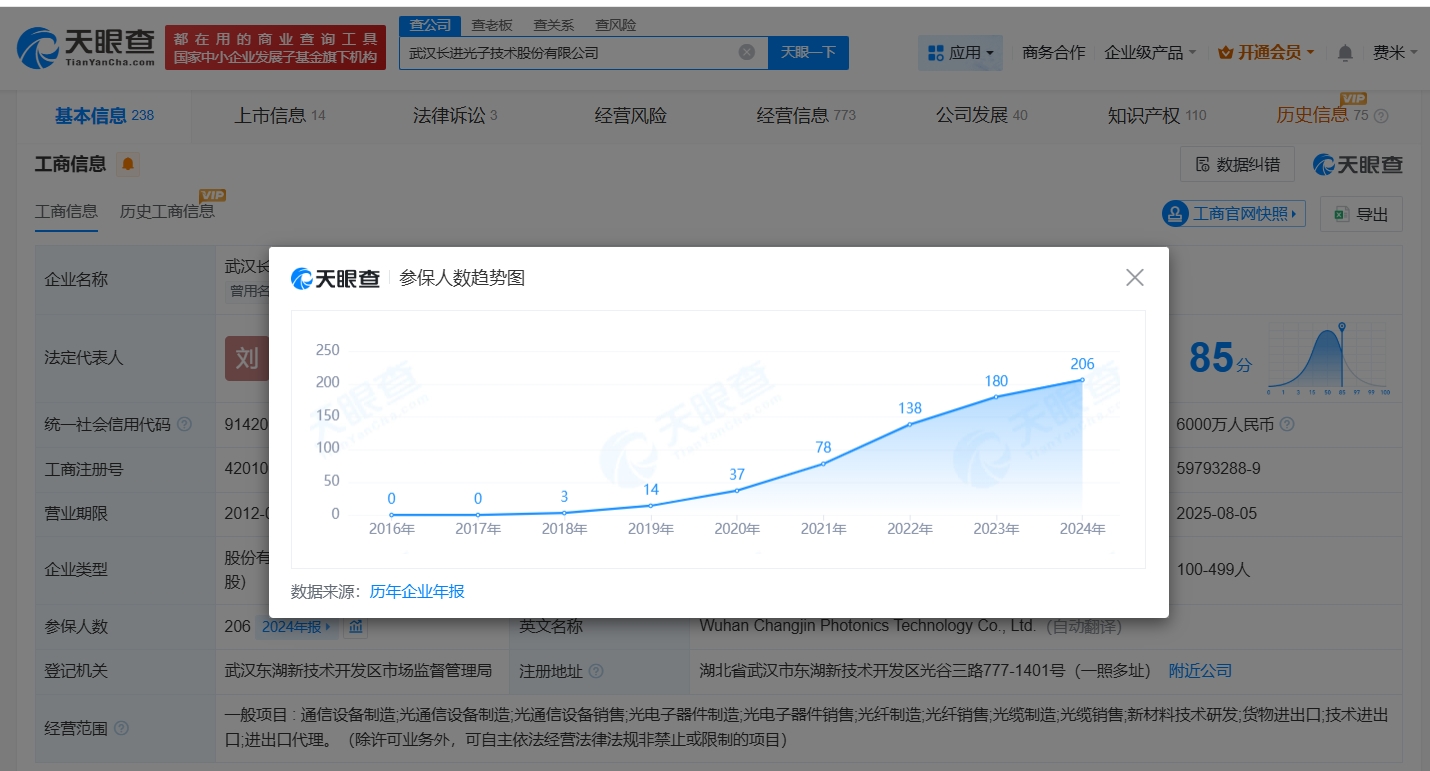
Task: Select the 2021年 data point labeled 78
Action: pos(823,463)
